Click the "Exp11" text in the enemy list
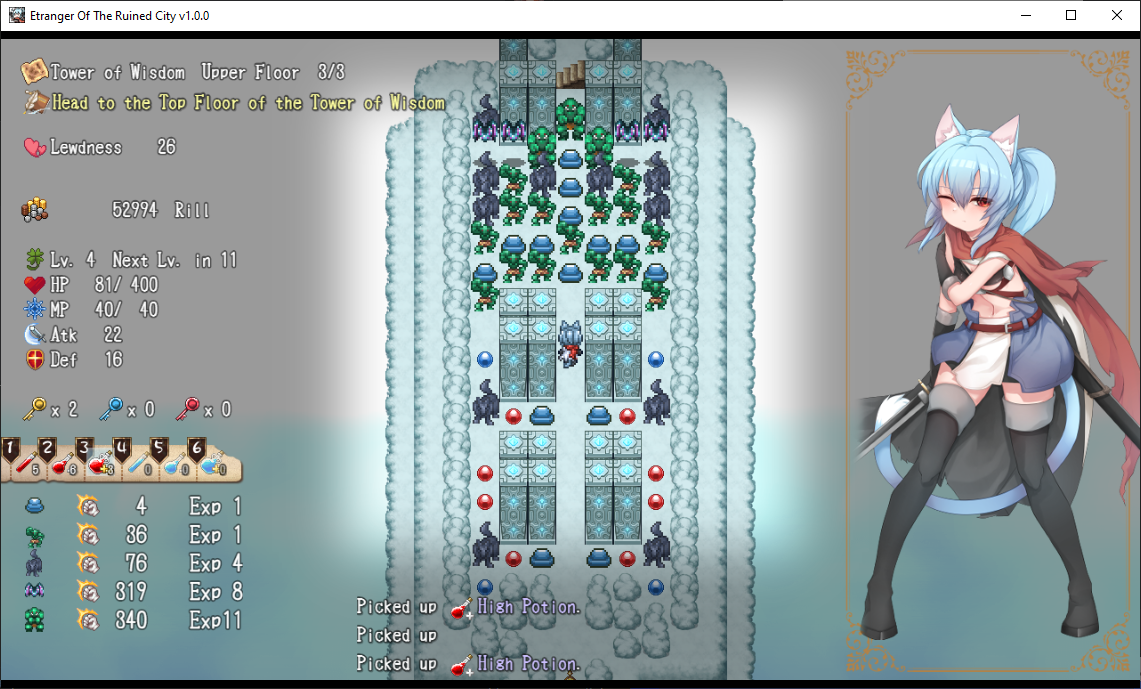 215,620
